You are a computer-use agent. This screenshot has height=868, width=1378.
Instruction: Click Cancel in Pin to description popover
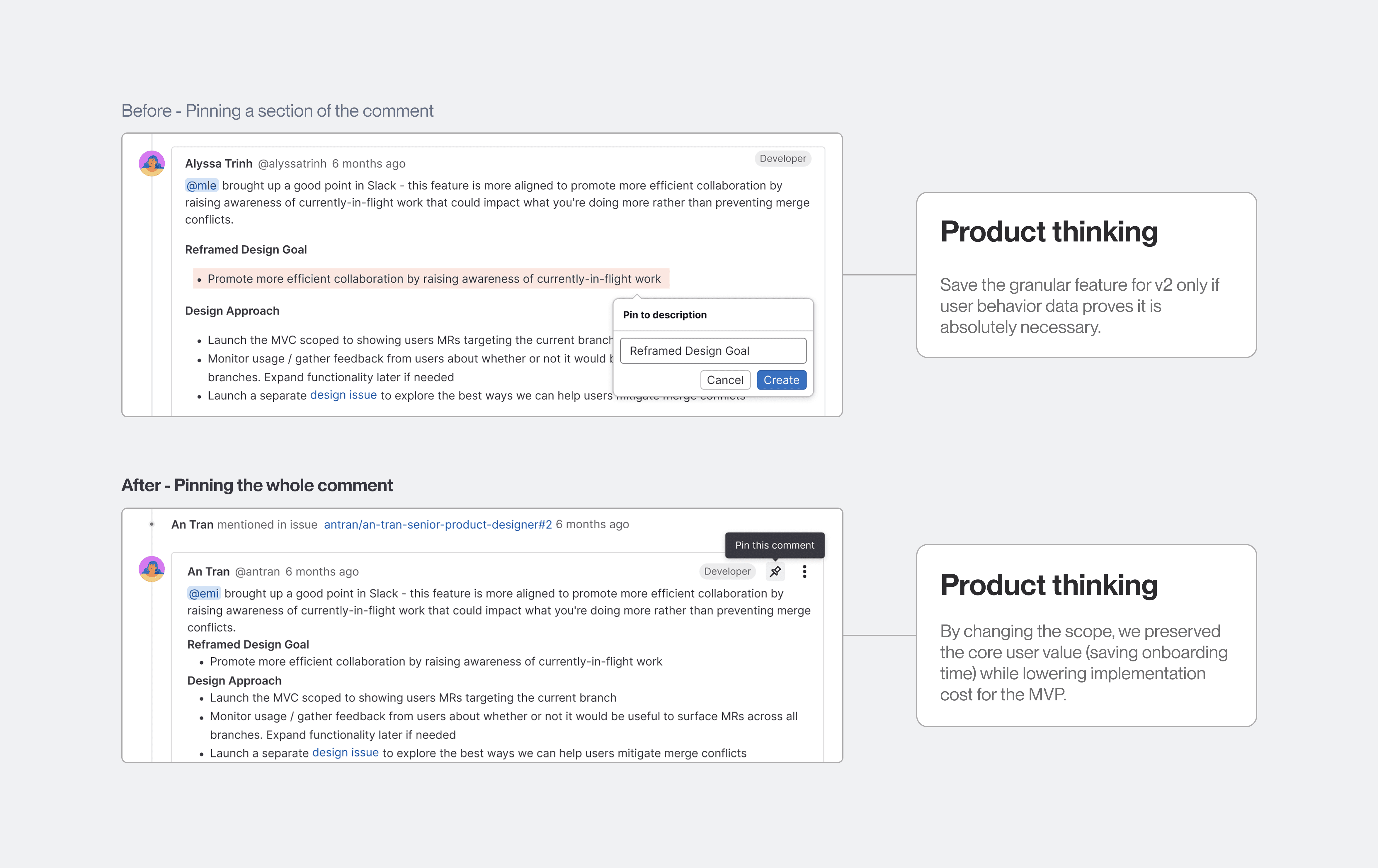[x=725, y=380]
